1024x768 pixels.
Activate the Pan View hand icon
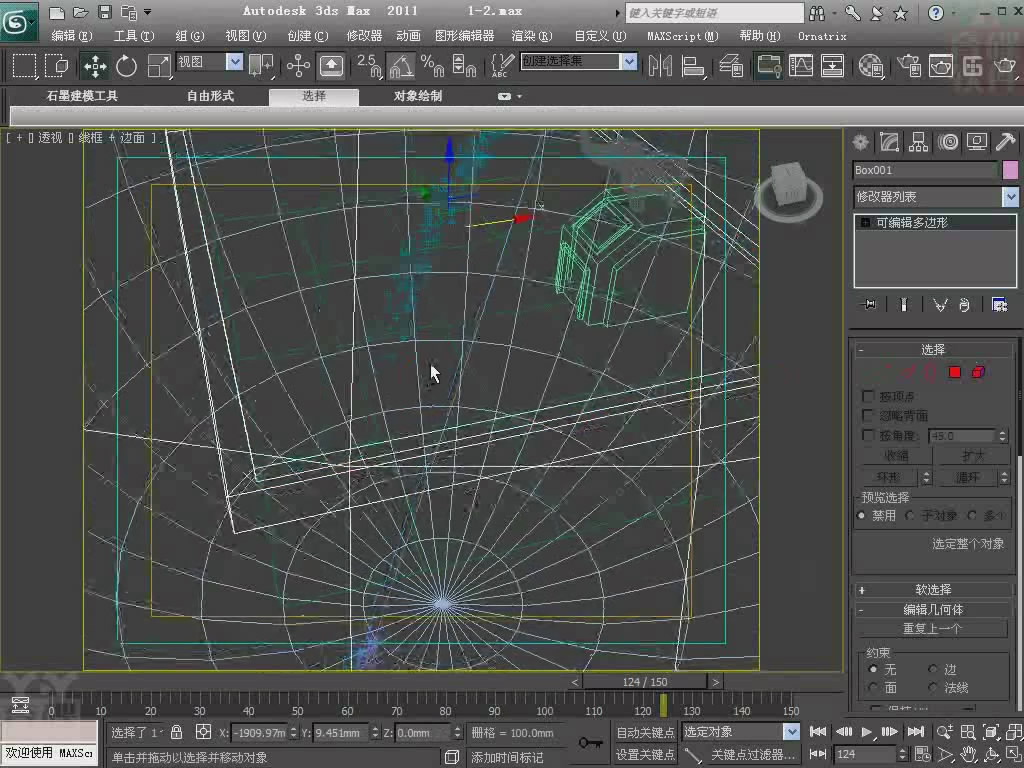tap(968, 754)
